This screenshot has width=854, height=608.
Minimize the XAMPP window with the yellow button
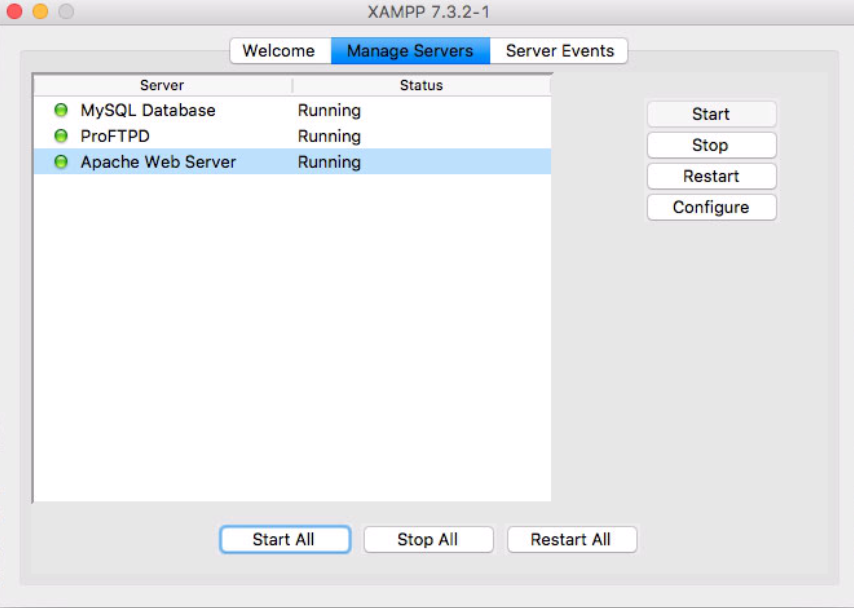point(40,11)
